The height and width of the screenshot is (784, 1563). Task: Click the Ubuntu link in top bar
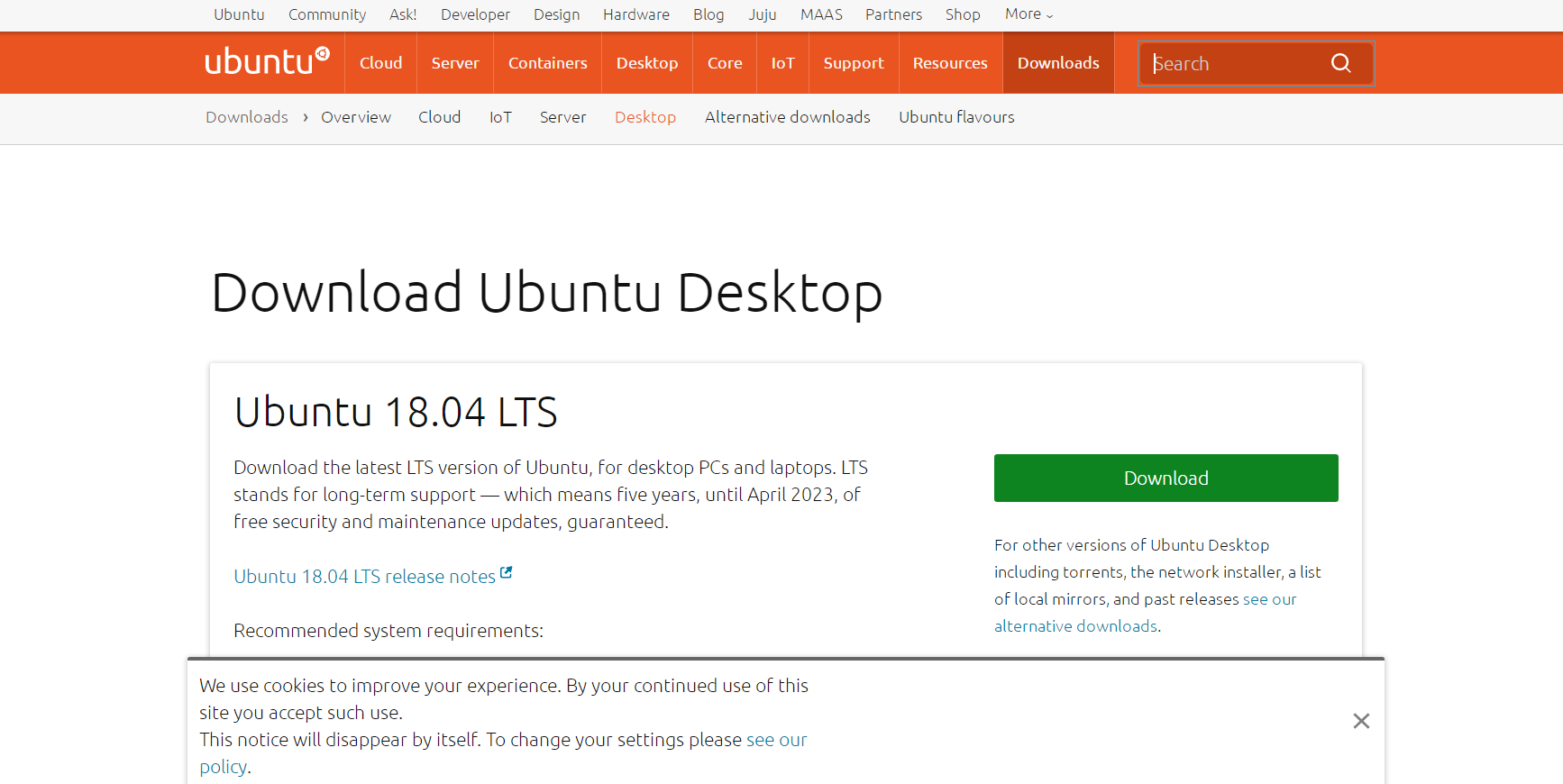tap(239, 14)
